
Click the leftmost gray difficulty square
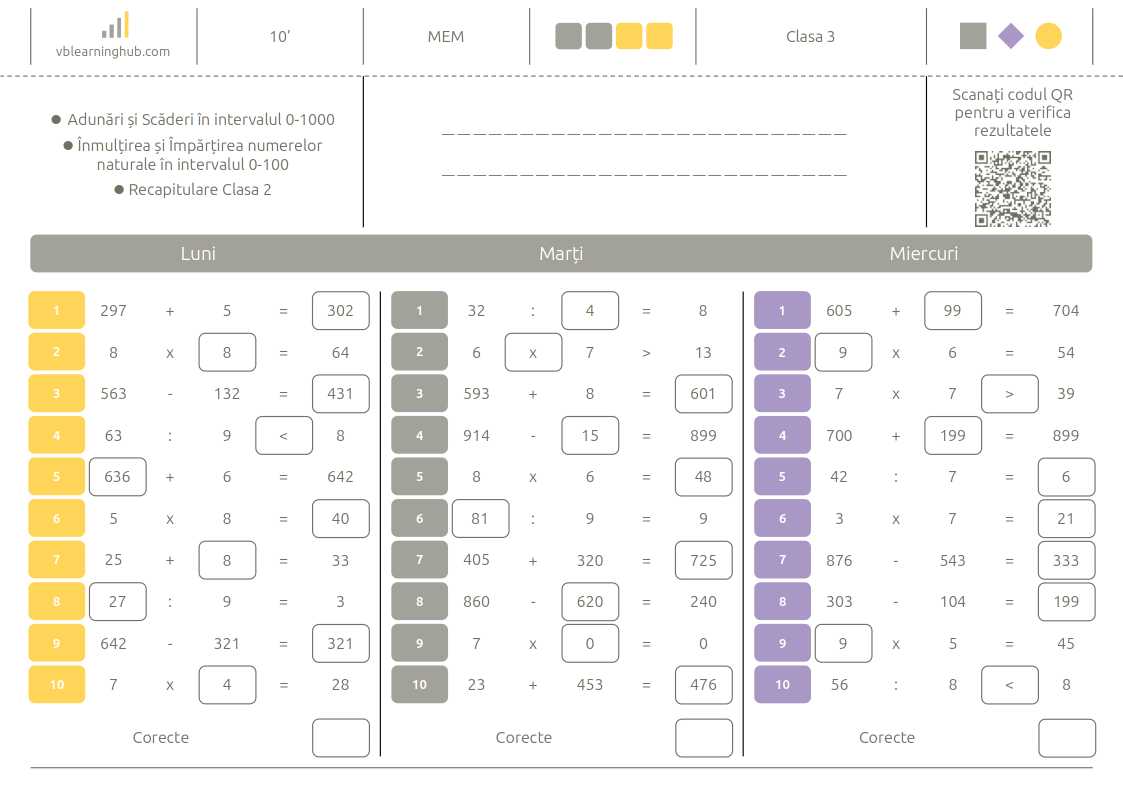coord(568,37)
